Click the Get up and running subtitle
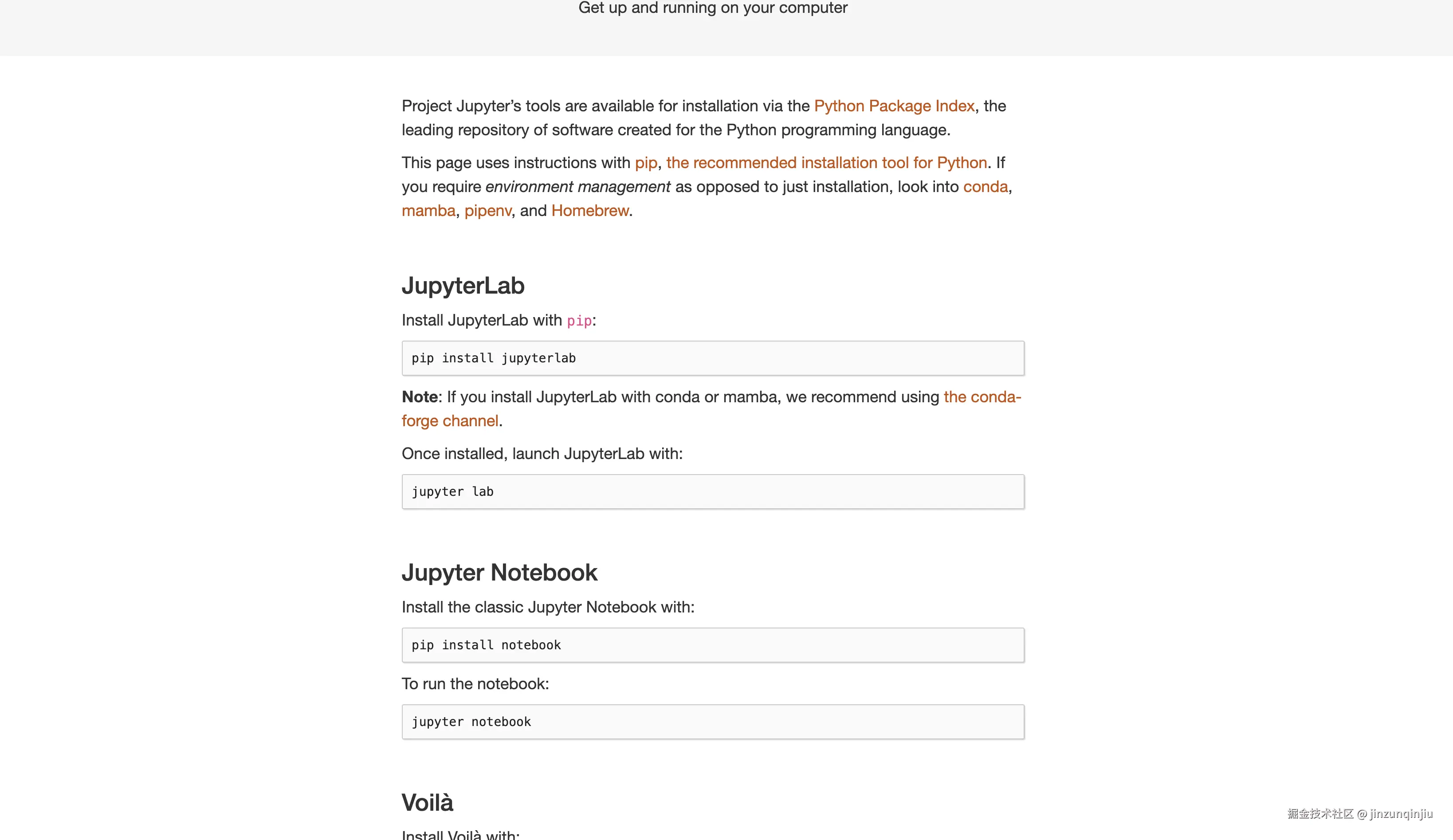 (x=713, y=8)
